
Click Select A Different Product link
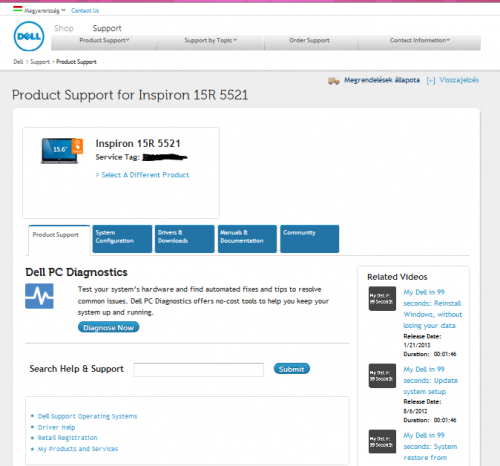145,175
